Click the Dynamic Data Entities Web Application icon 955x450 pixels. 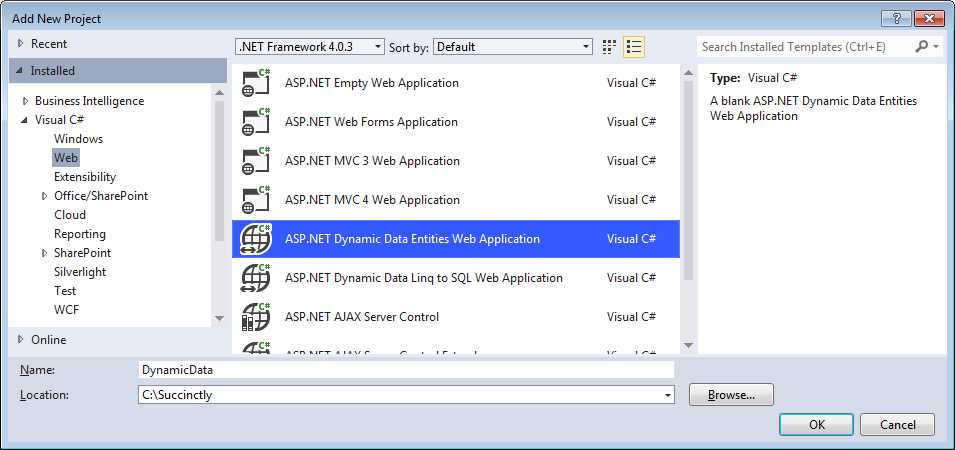click(x=256, y=239)
